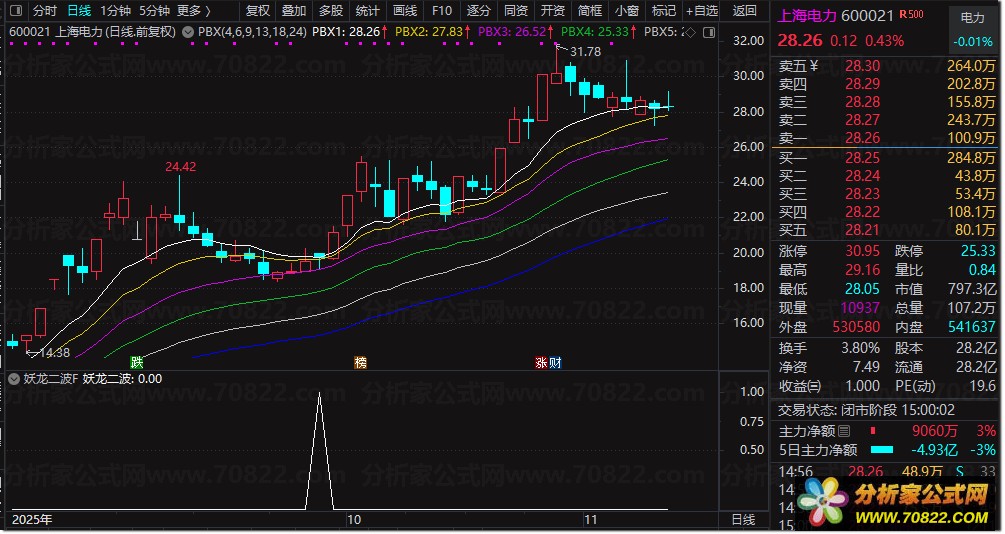The height and width of the screenshot is (534, 1005).
Task: Click 市值 value 797.3亿
Action: [972, 289]
